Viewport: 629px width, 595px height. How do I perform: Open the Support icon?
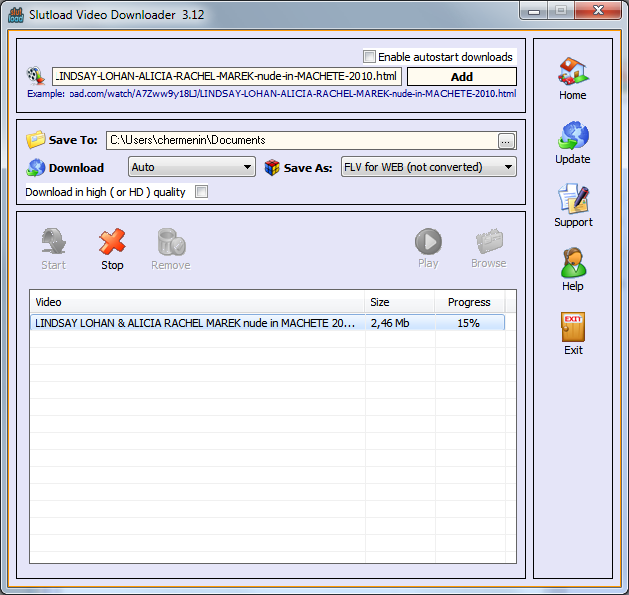pyautogui.click(x=573, y=198)
